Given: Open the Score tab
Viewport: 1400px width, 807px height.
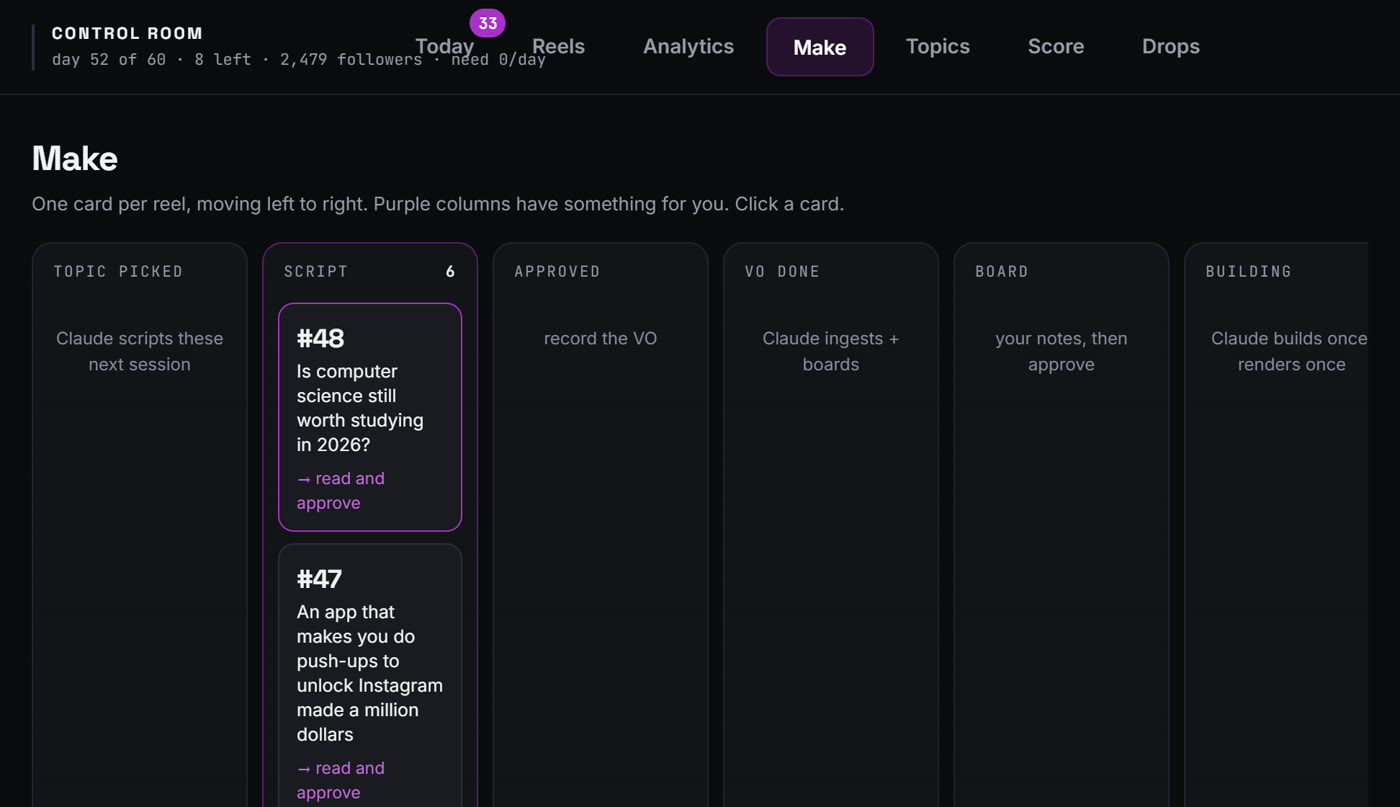Looking at the screenshot, I should point(1056,47).
